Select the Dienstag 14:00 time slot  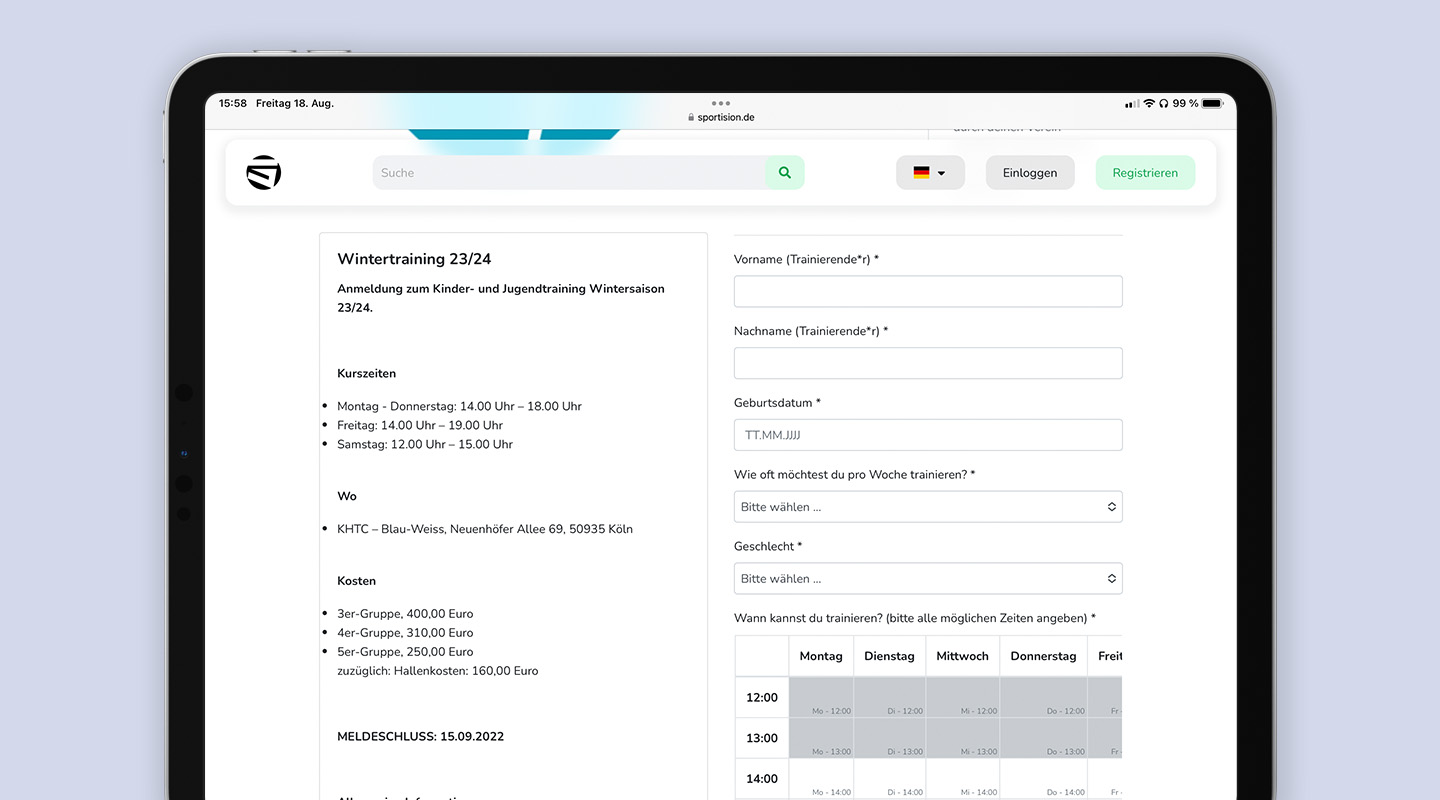pos(889,779)
